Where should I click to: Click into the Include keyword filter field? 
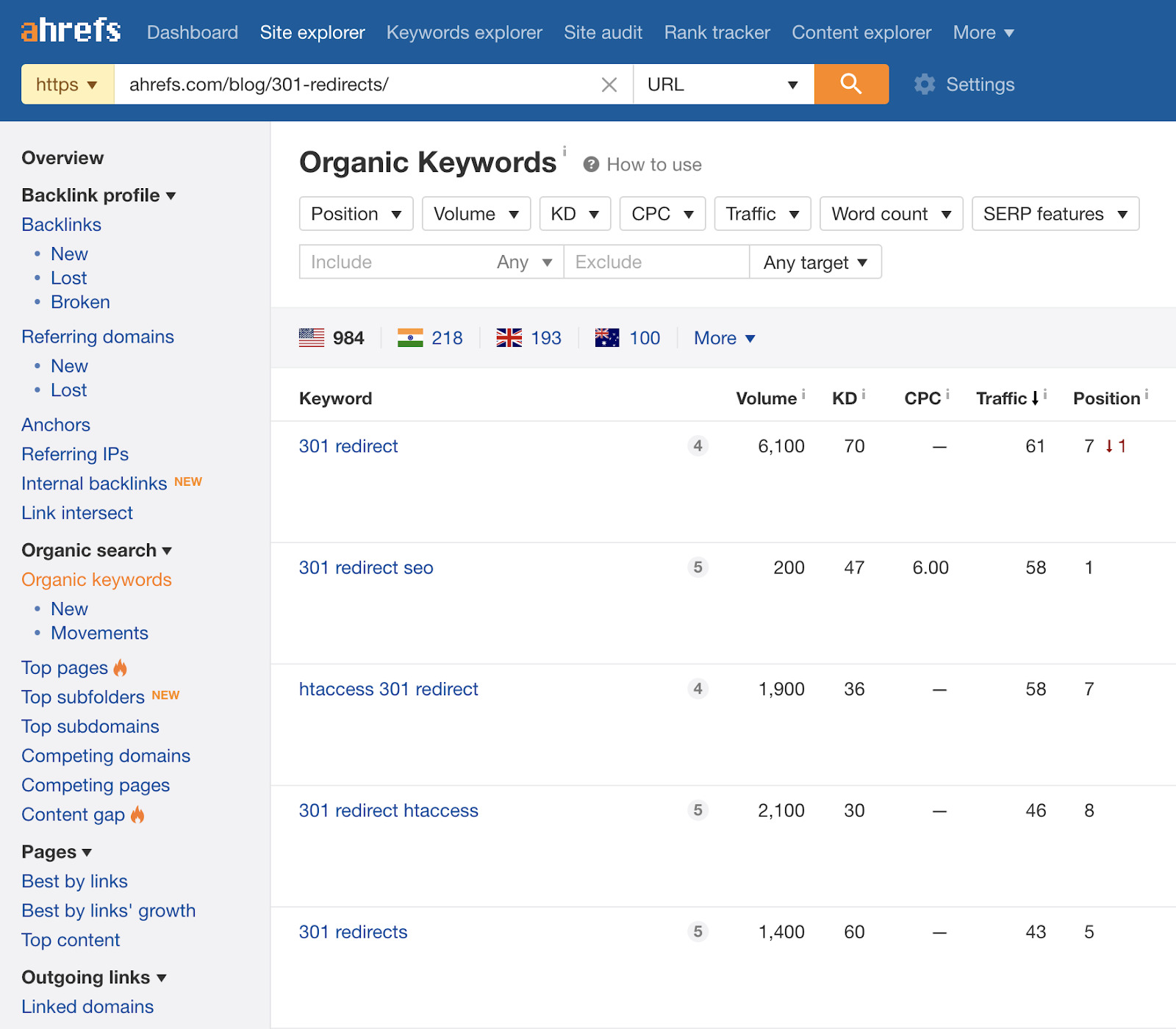pos(393,262)
